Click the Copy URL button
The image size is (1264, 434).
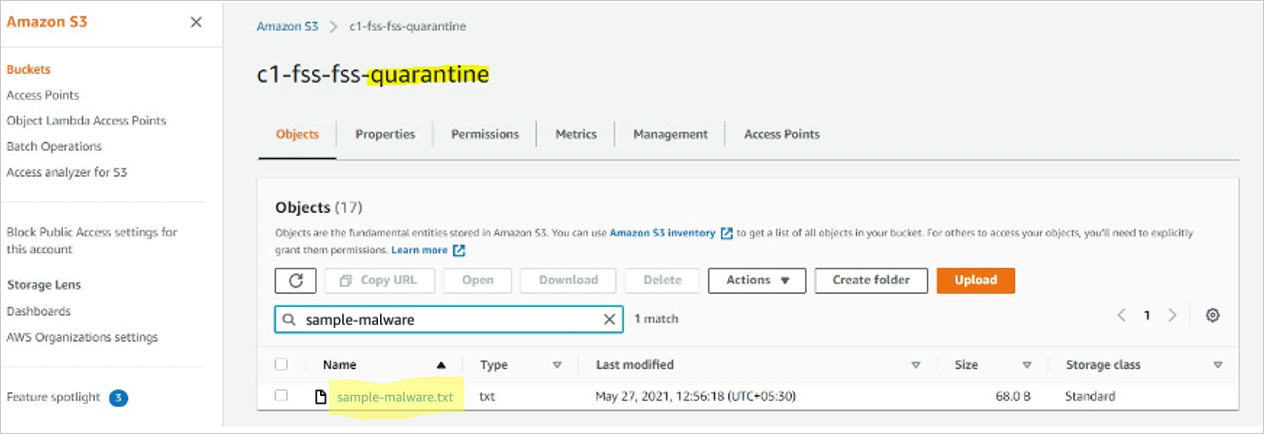tap(379, 280)
